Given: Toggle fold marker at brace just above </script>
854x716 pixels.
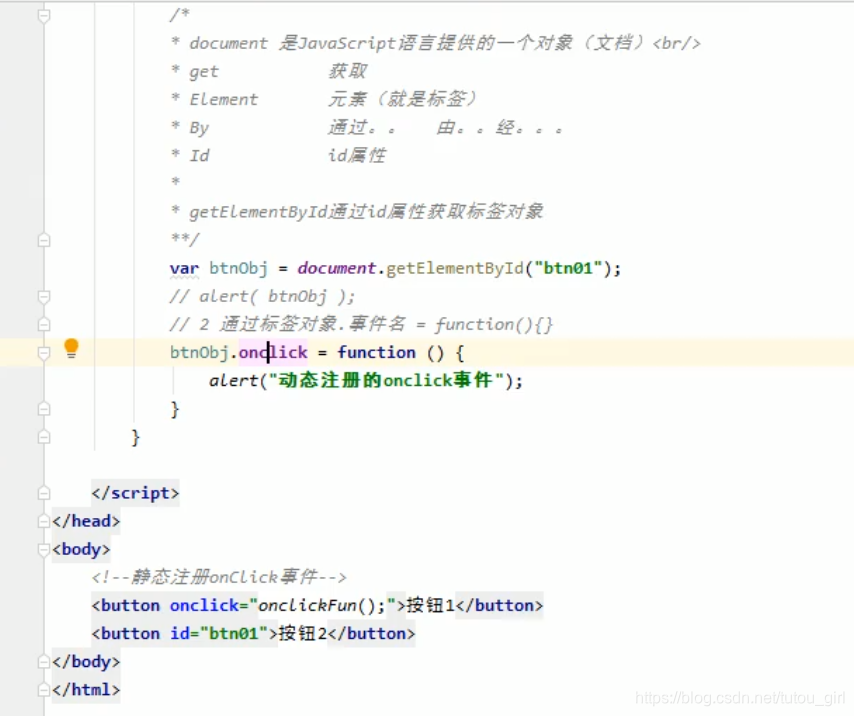Looking at the screenshot, I should click(x=44, y=437).
